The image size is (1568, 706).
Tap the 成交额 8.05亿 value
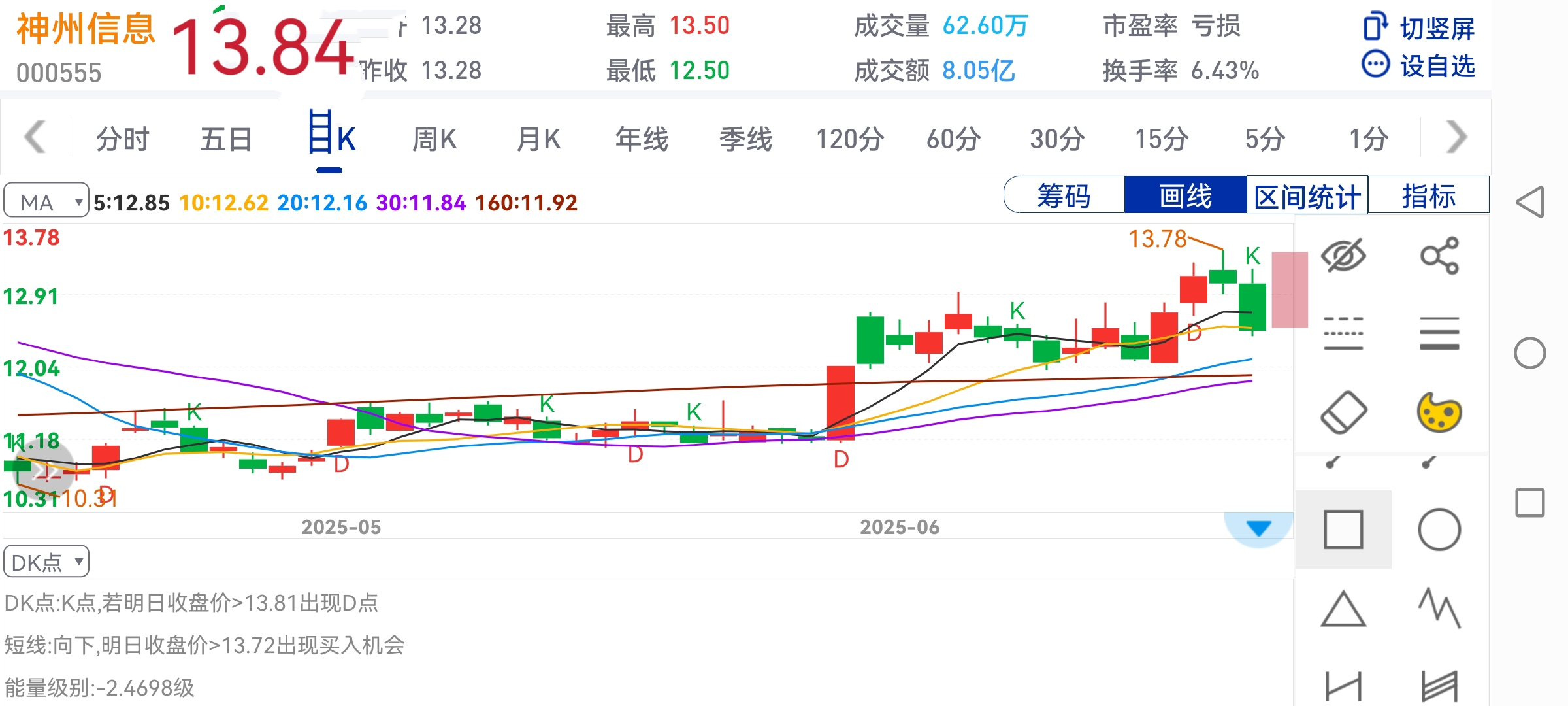pyautogui.click(x=979, y=70)
